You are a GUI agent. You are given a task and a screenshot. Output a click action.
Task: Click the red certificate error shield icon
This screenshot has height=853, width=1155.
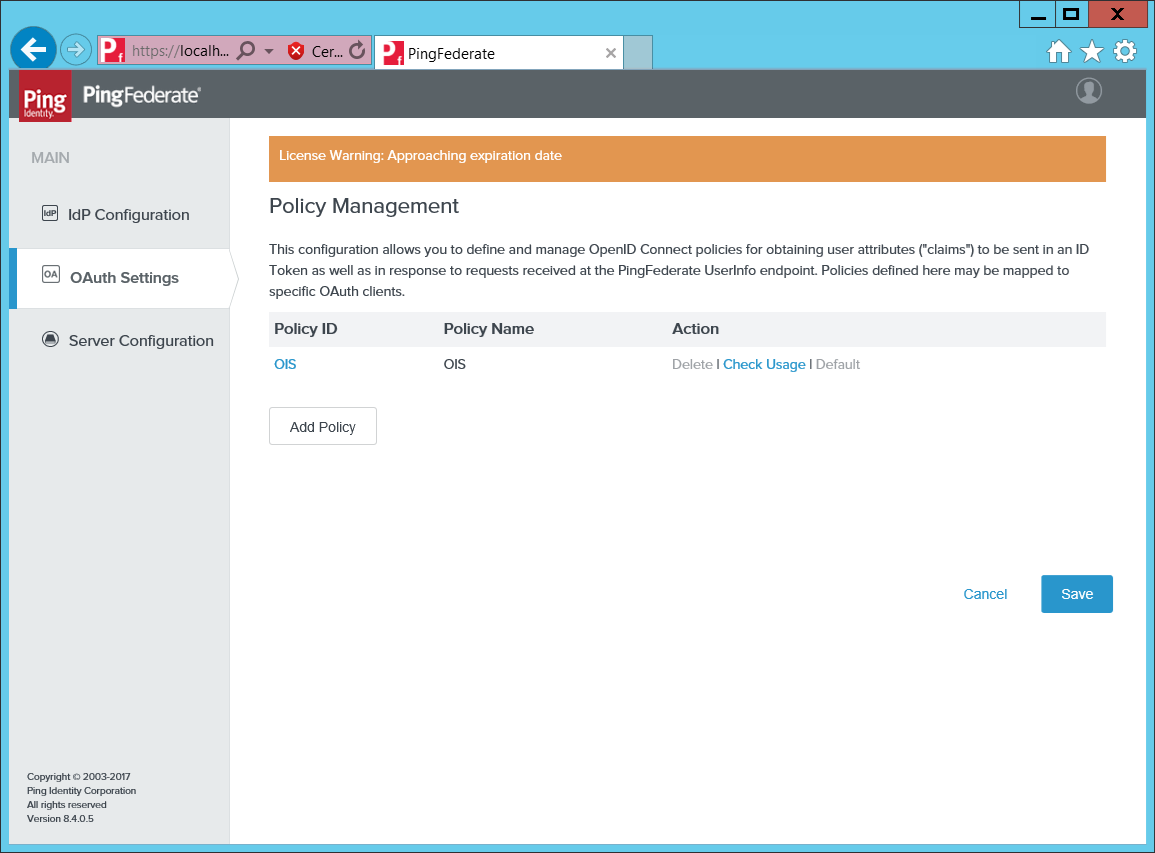tap(296, 51)
